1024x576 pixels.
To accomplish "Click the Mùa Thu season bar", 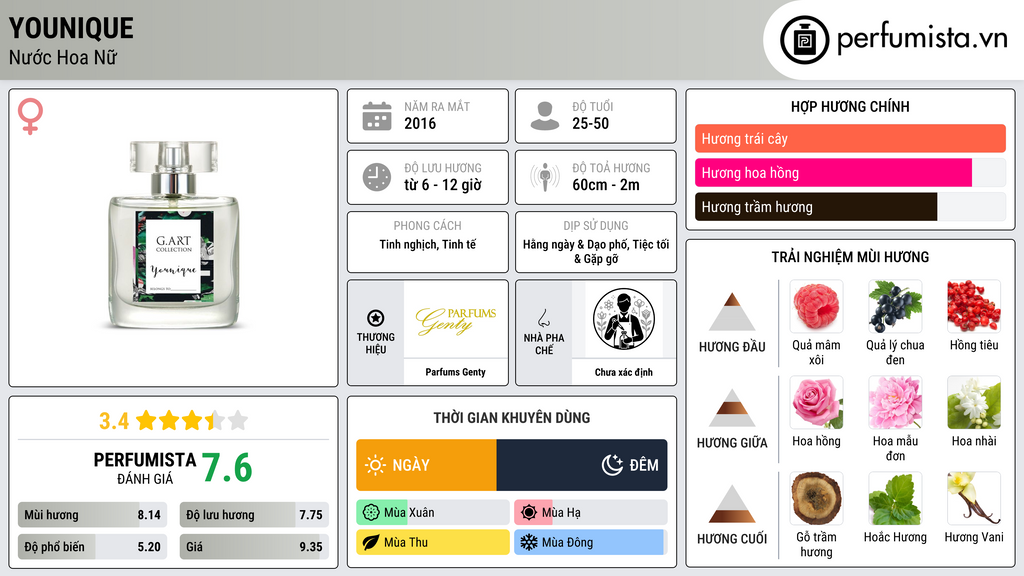I will coord(433,542).
